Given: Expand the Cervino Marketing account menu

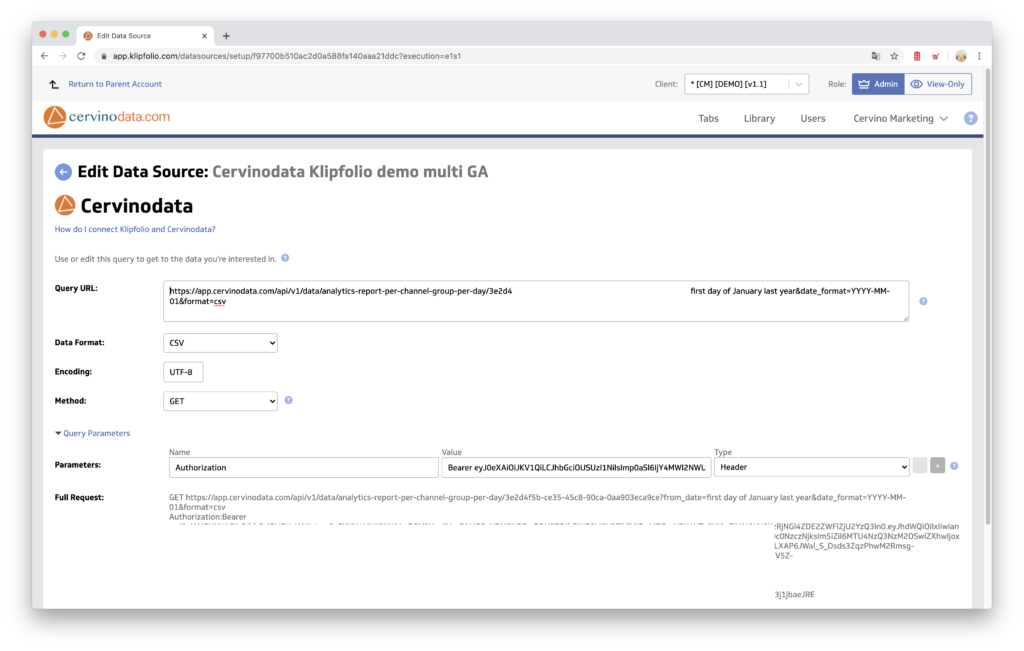Looking at the screenshot, I should click(x=900, y=118).
